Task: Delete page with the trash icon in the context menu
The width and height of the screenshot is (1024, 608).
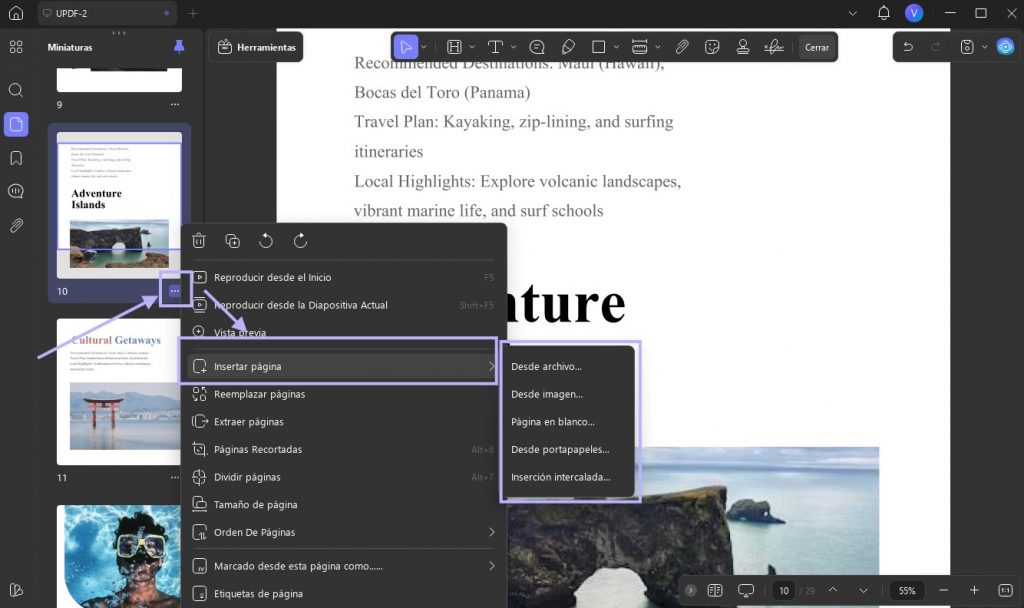Action: (x=199, y=240)
